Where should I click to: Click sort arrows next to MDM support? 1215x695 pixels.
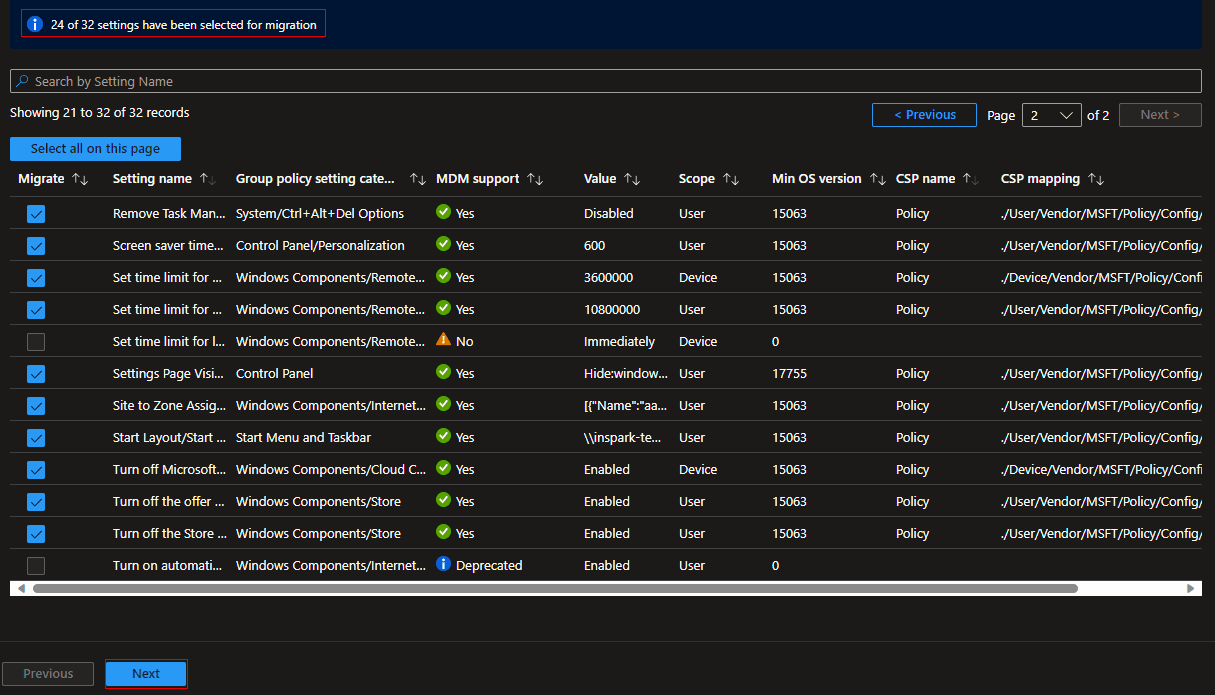tap(535, 179)
